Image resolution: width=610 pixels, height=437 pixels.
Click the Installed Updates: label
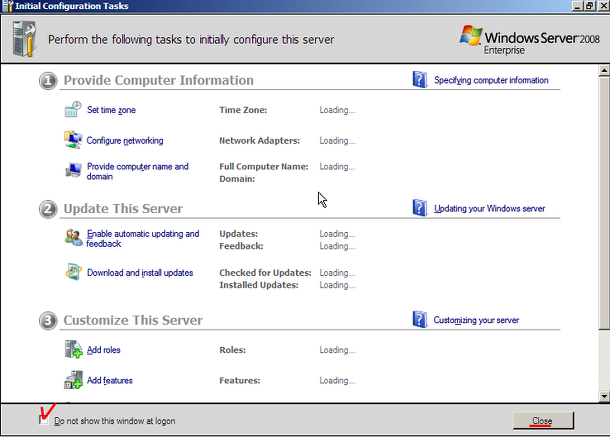(x=259, y=285)
